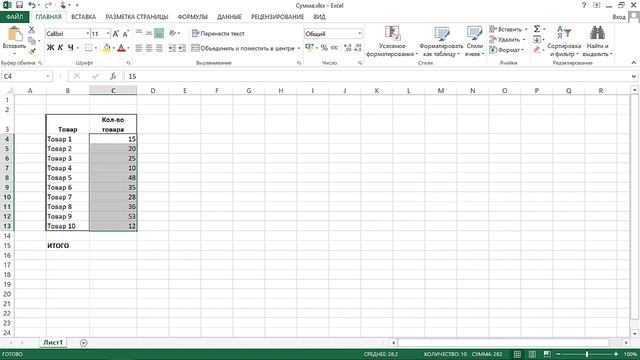Open Find & Select binoculars icon
This screenshot has height=360, width=640.
click(598, 33)
